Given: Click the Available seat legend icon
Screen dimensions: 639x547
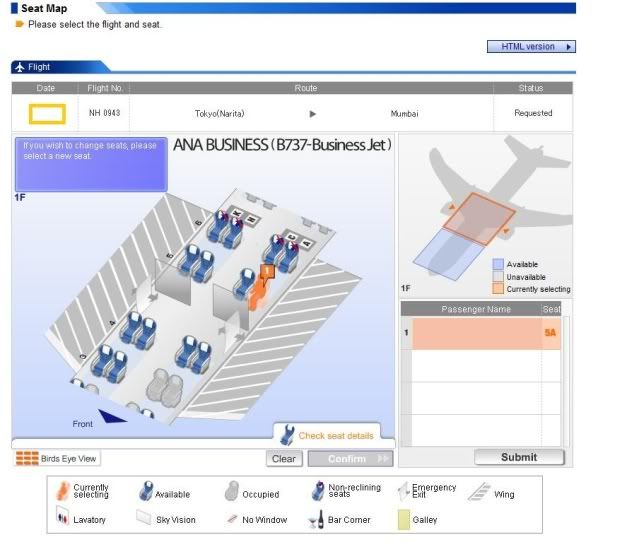Looking at the screenshot, I should [x=145, y=491].
